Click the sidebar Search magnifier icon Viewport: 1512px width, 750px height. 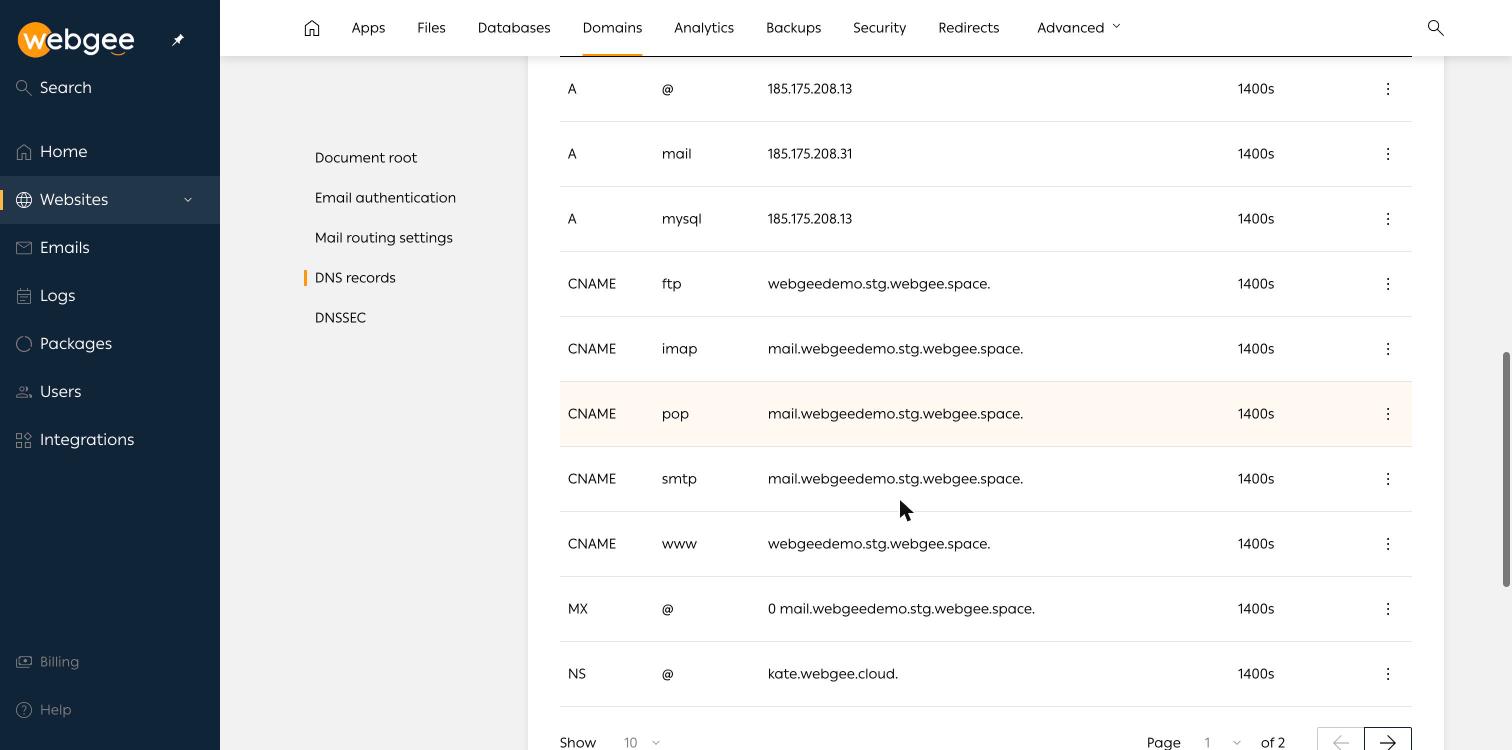[x=24, y=88]
